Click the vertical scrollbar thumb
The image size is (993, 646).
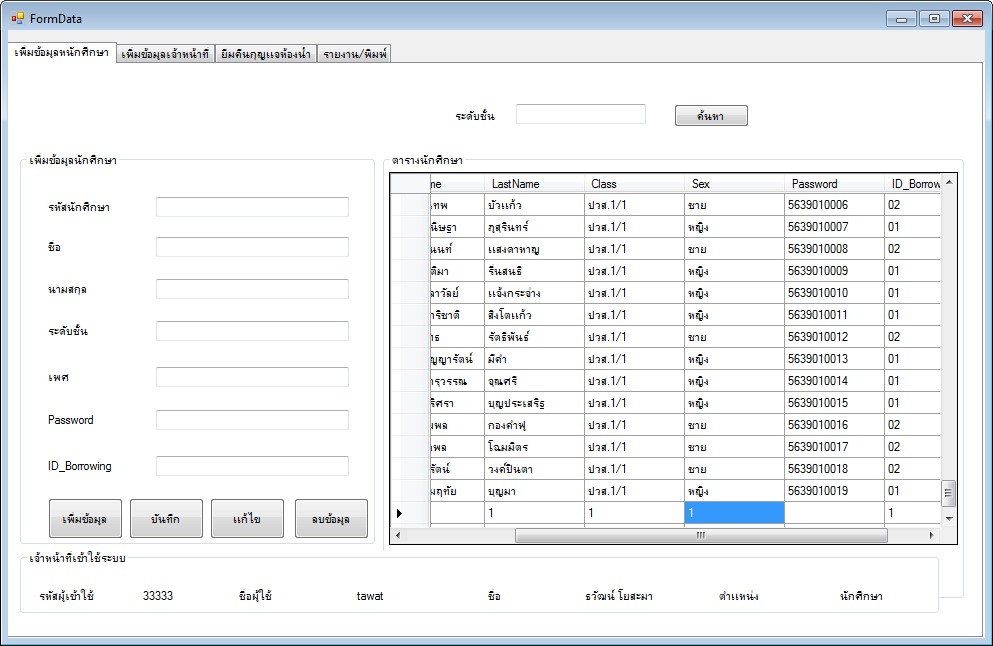pyautogui.click(x=949, y=493)
